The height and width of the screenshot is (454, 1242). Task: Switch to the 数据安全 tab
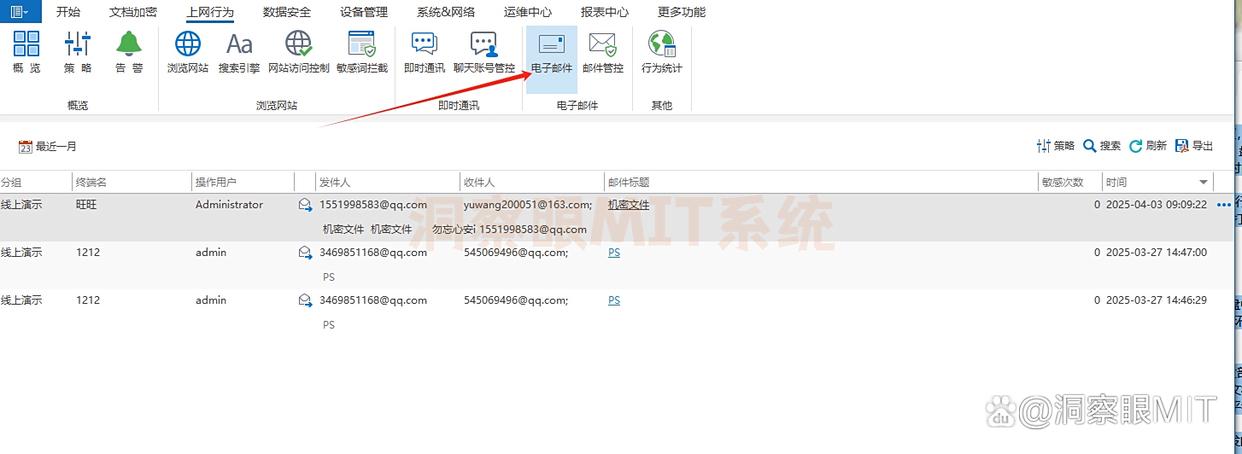click(x=287, y=12)
